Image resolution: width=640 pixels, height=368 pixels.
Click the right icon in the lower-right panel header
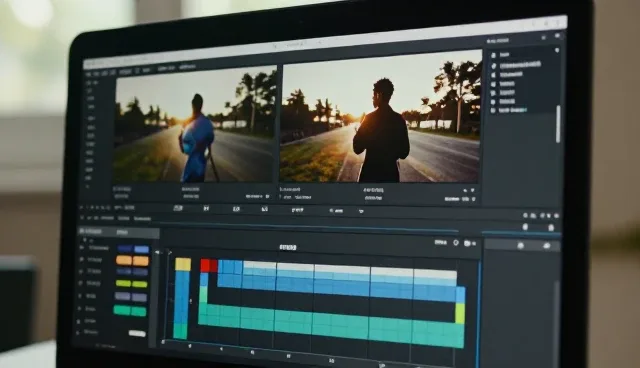[x=547, y=245]
